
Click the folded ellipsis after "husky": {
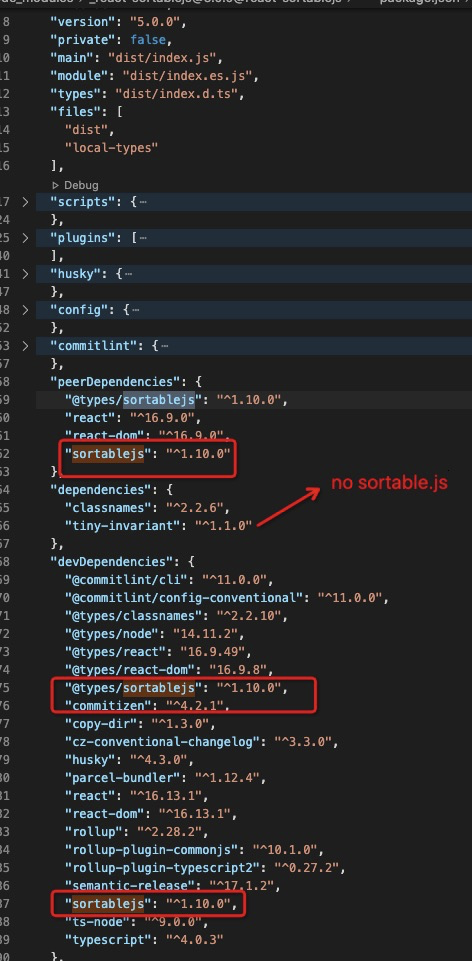point(128,275)
